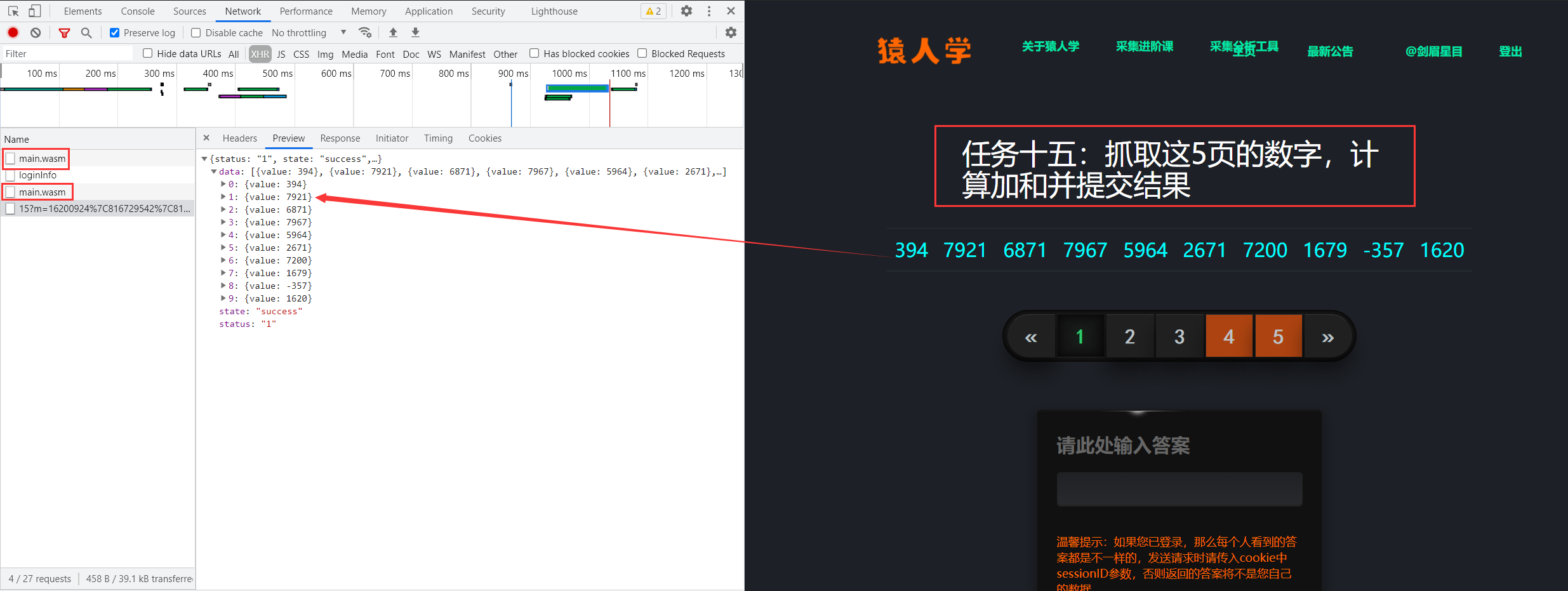Image resolution: width=1568 pixels, height=591 pixels.
Task: Clear the network log
Action: point(36,32)
